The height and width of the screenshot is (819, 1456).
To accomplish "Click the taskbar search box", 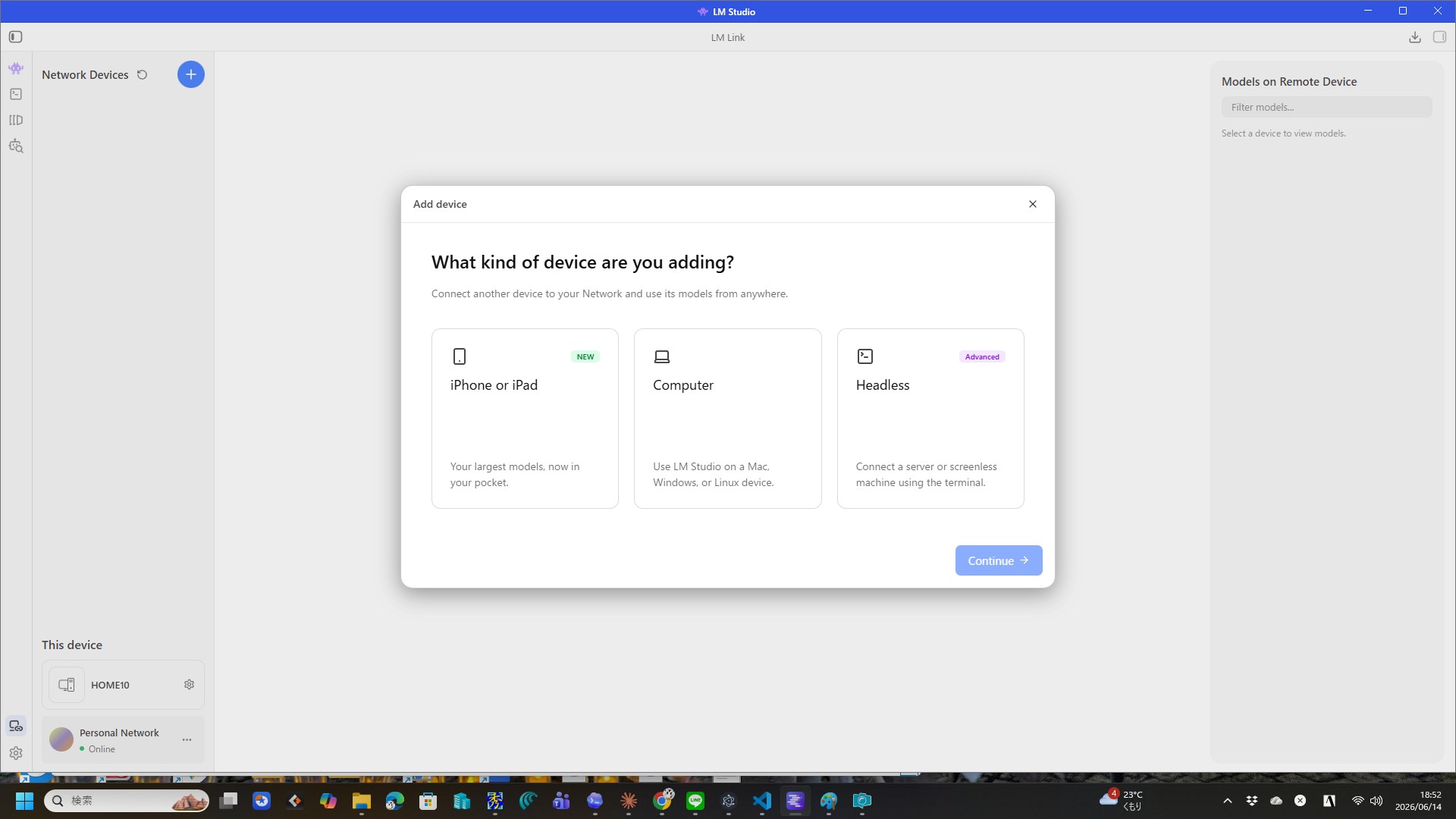I will click(127, 801).
